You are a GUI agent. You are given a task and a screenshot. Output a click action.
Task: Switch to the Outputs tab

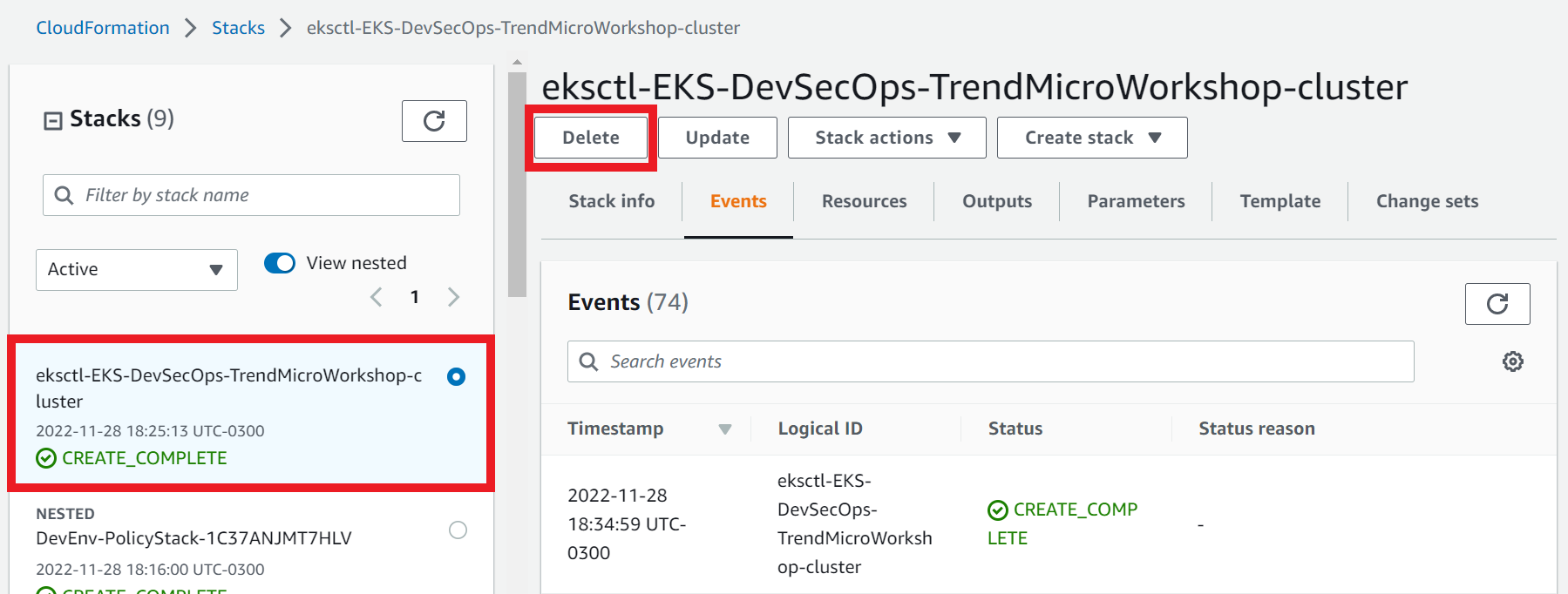pyautogui.click(x=997, y=201)
